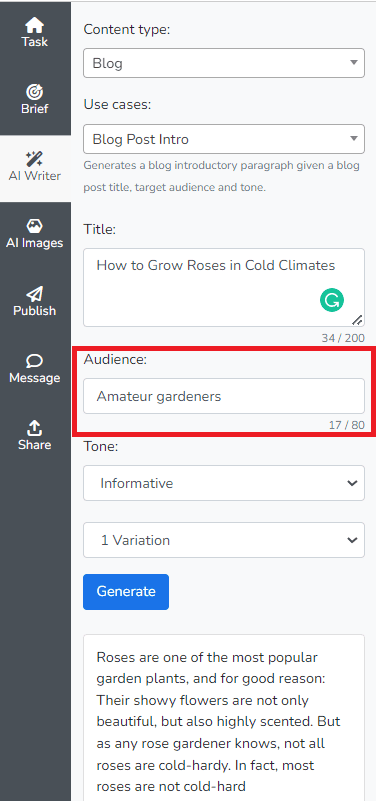Image resolution: width=376 pixels, height=801 pixels.
Task: Click the Grammarly icon in Title field
Action: 332,300
